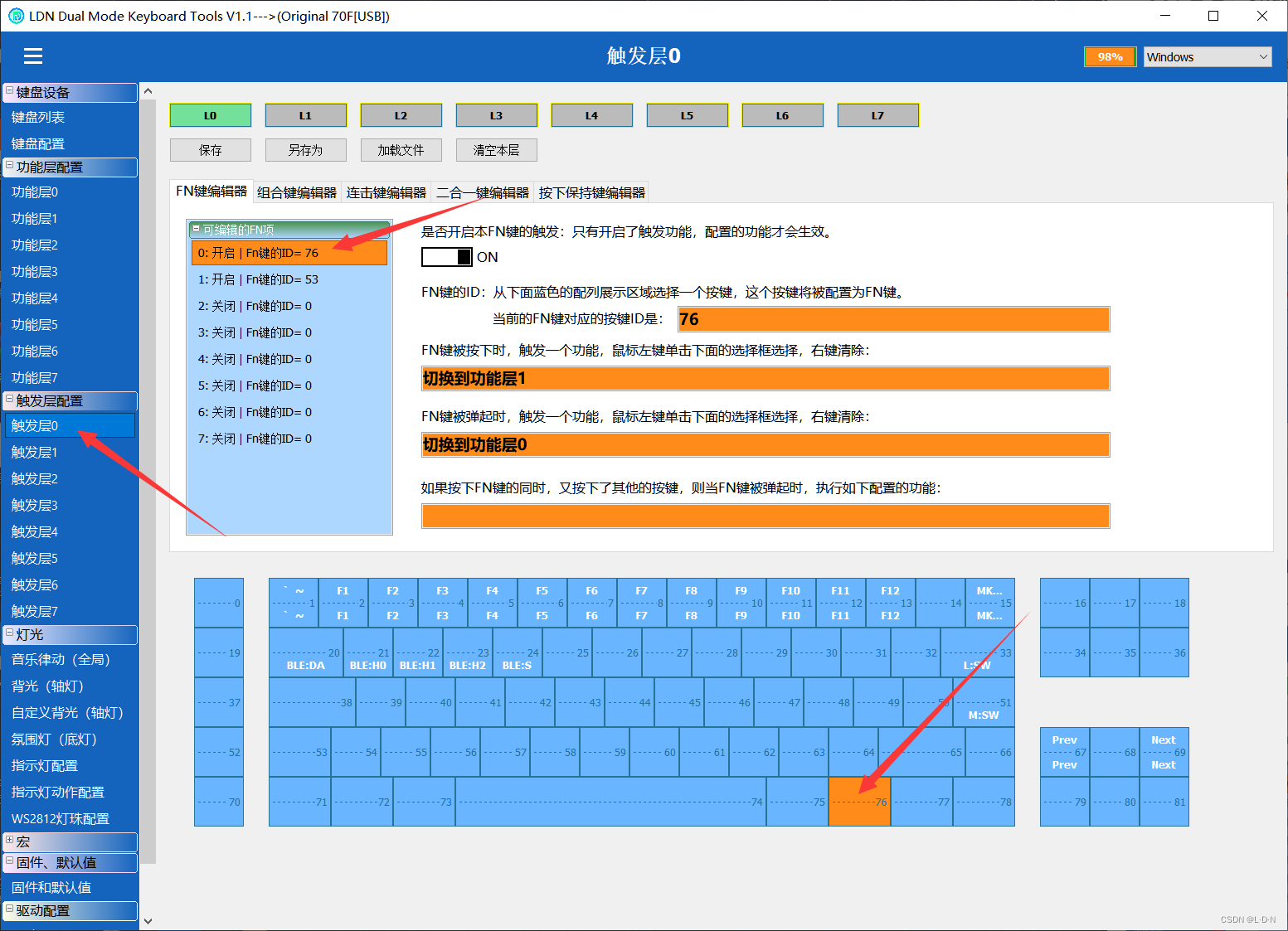Open 固件和默认值 in sidebar

click(70, 888)
